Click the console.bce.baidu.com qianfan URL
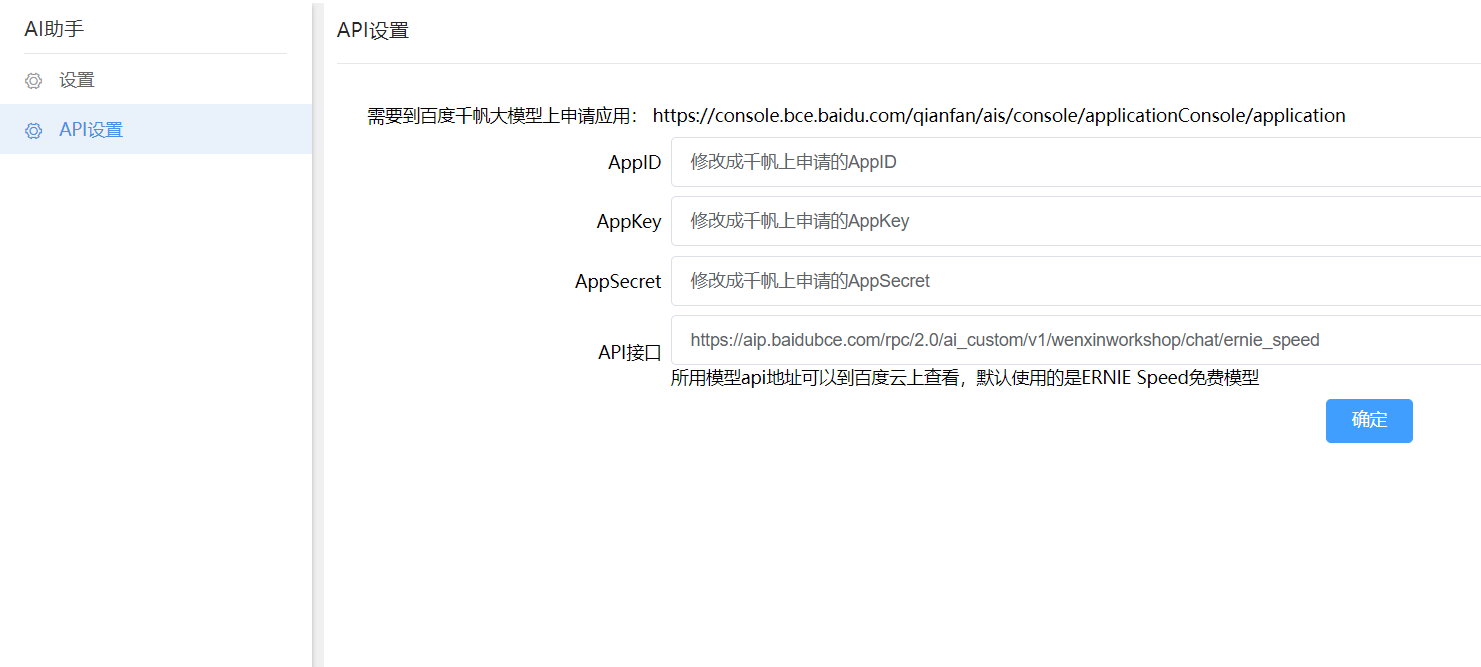This screenshot has height=667, width=1481. click(x=998, y=116)
